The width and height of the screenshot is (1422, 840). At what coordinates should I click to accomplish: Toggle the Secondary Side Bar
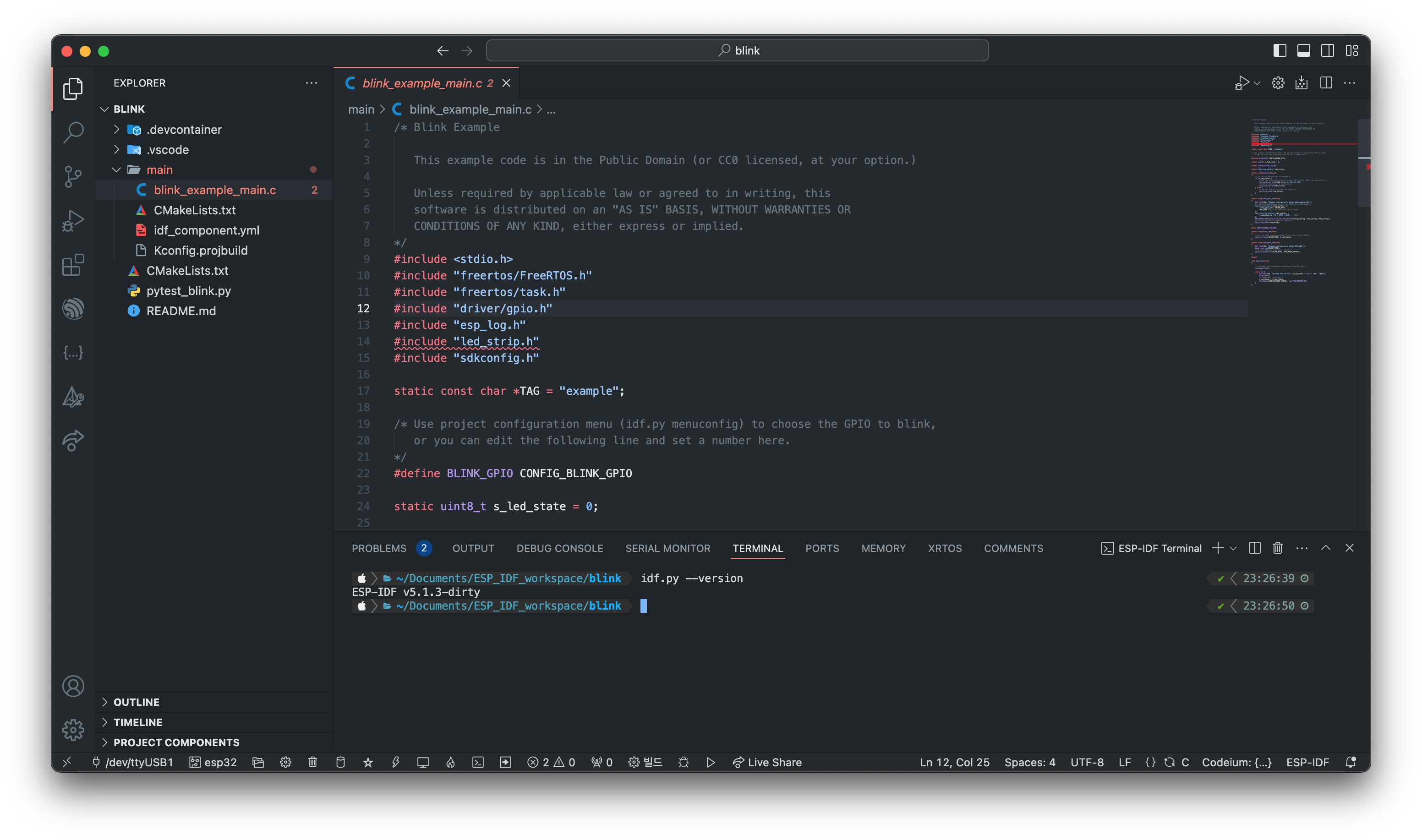pyautogui.click(x=1328, y=50)
